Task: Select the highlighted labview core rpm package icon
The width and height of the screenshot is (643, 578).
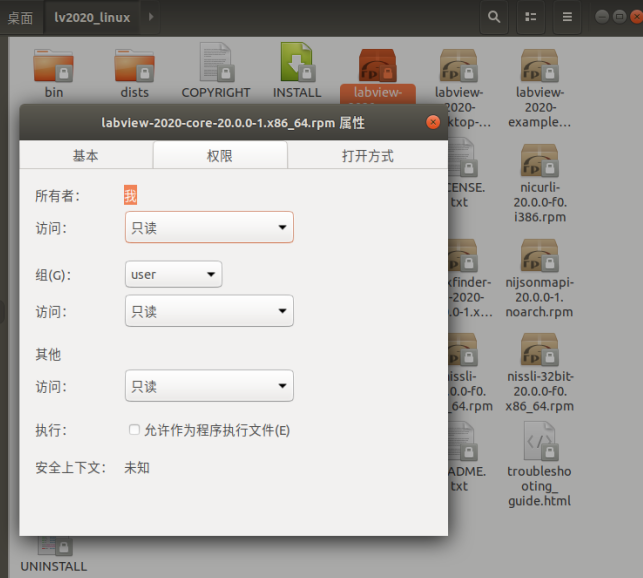Action: coord(378,65)
